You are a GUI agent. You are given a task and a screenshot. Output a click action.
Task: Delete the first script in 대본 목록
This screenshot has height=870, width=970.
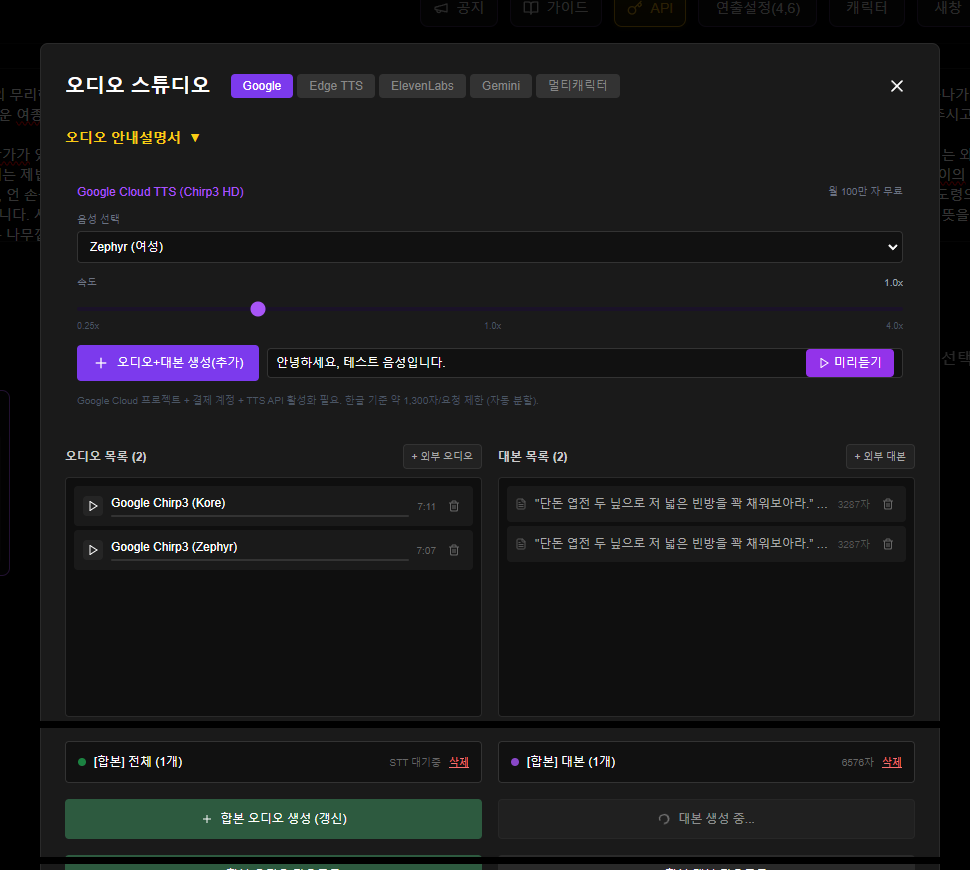pyautogui.click(x=888, y=504)
